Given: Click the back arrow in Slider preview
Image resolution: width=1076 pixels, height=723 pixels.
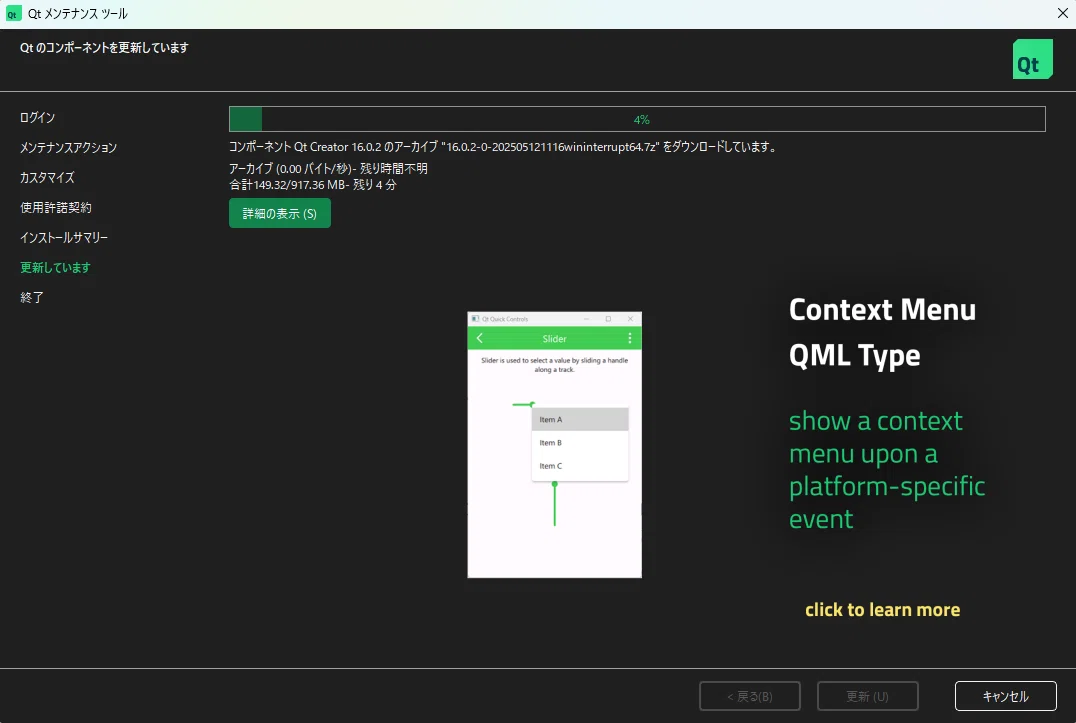Looking at the screenshot, I should (x=480, y=338).
